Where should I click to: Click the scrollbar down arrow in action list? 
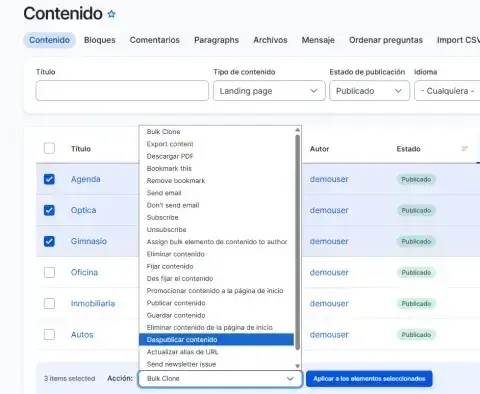[298, 366]
